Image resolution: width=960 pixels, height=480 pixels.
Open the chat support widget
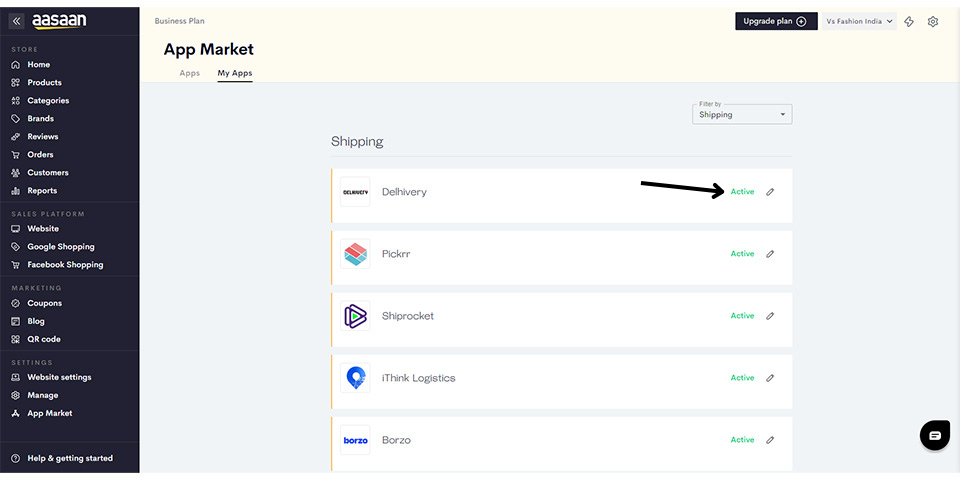click(935, 435)
